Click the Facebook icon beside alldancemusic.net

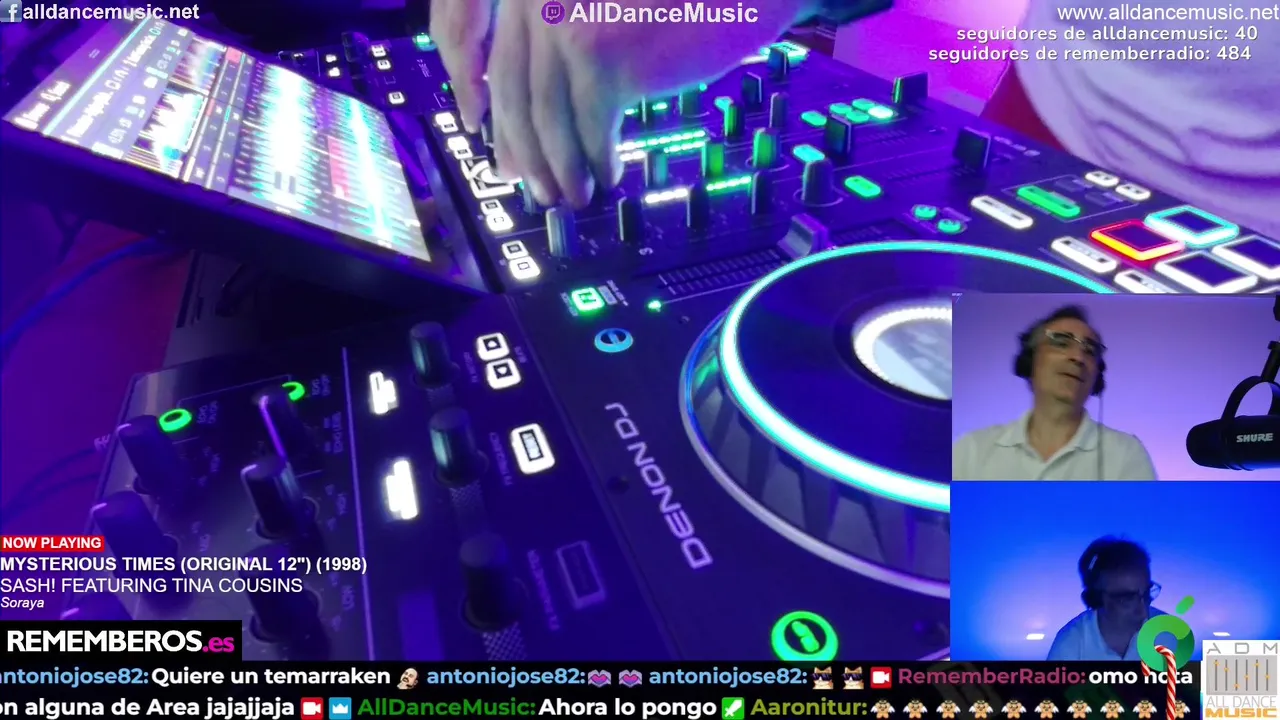pos(12,12)
